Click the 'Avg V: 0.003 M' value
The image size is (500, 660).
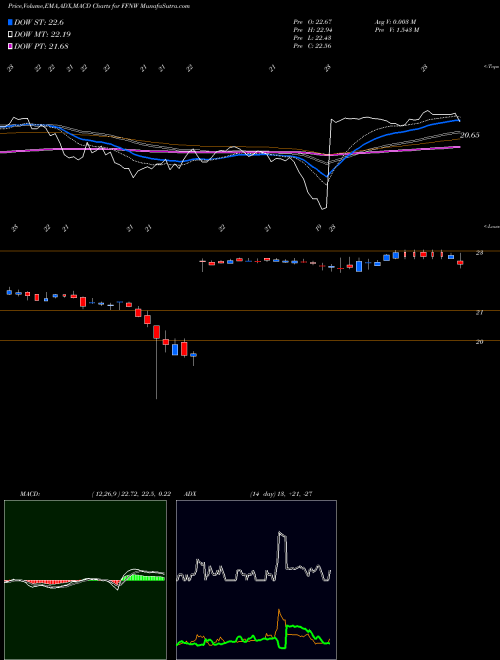point(395,22)
